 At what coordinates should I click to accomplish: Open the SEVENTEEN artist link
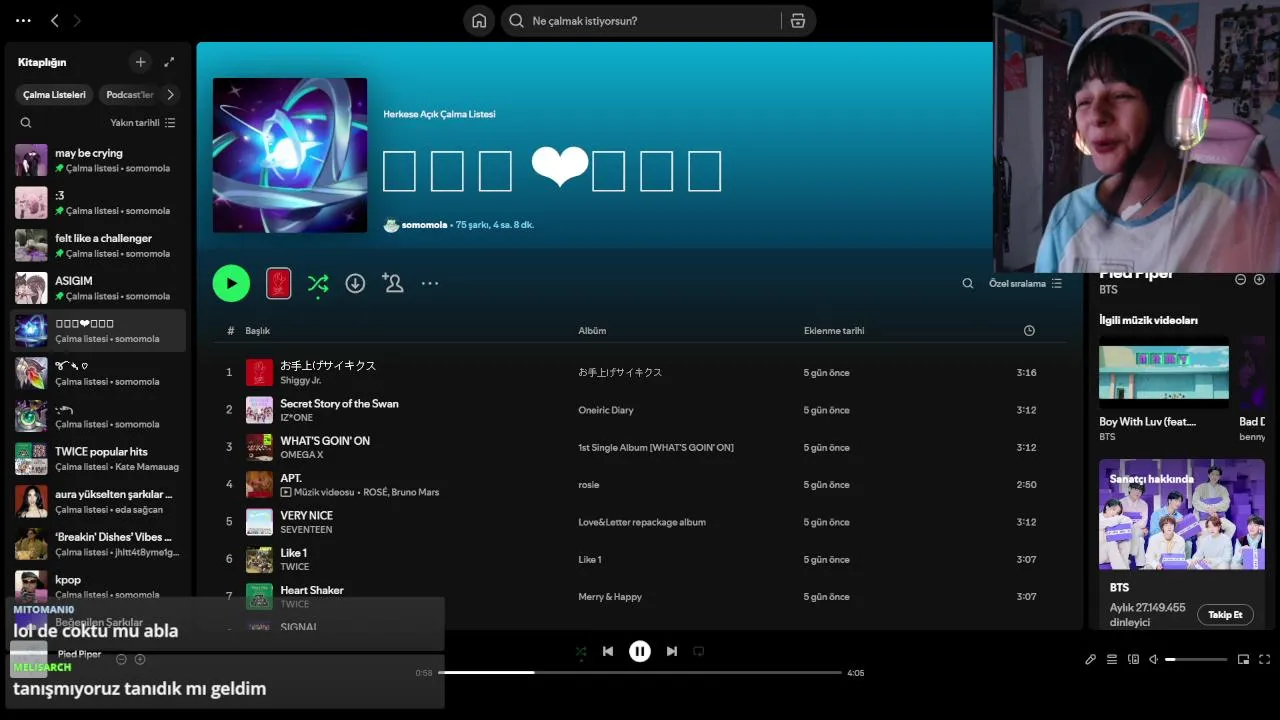point(306,530)
